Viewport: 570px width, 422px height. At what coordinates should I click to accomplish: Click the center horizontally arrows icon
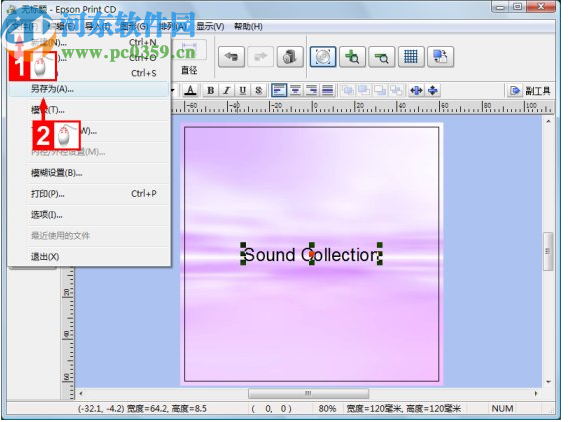416,90
